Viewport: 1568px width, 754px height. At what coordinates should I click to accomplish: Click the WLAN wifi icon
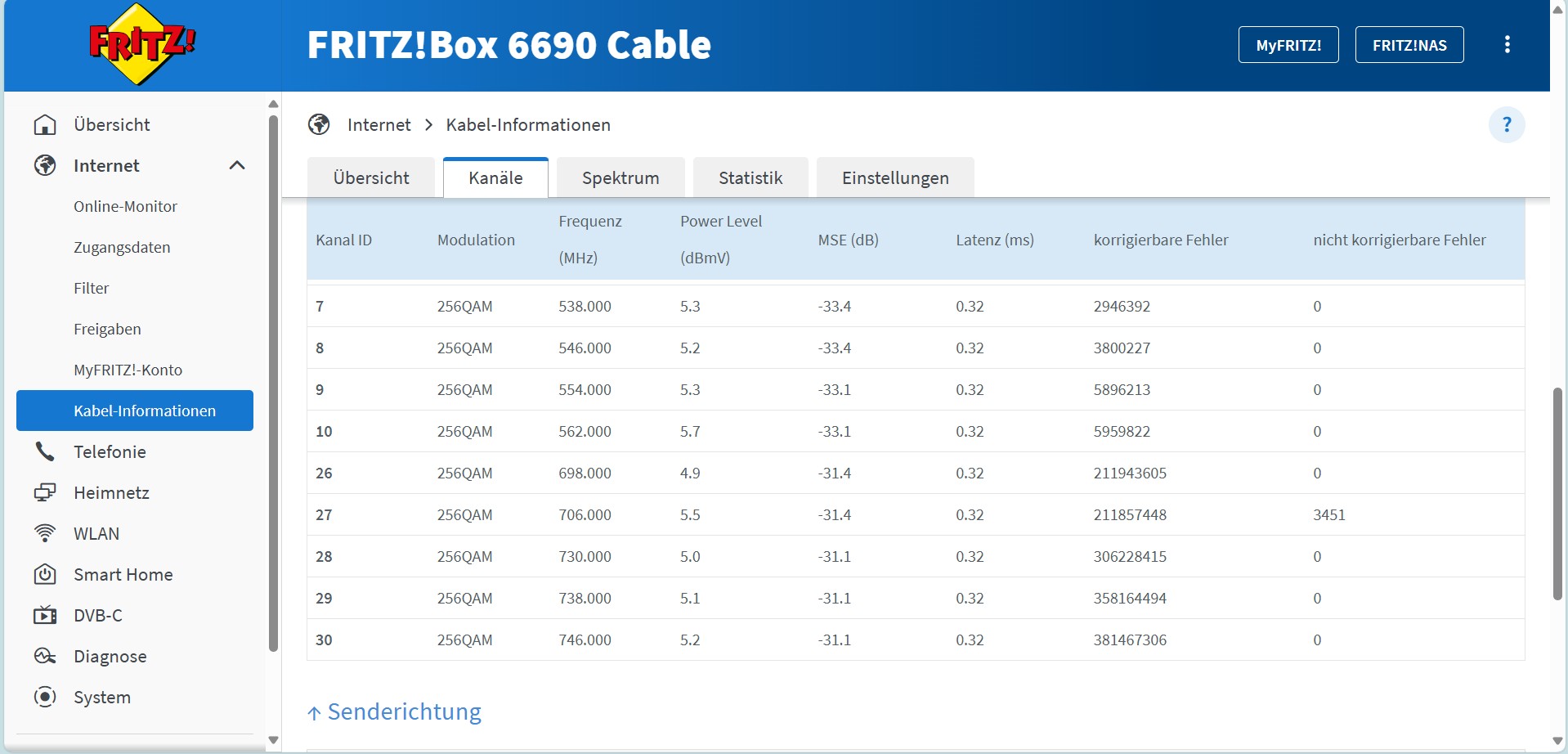45,534
